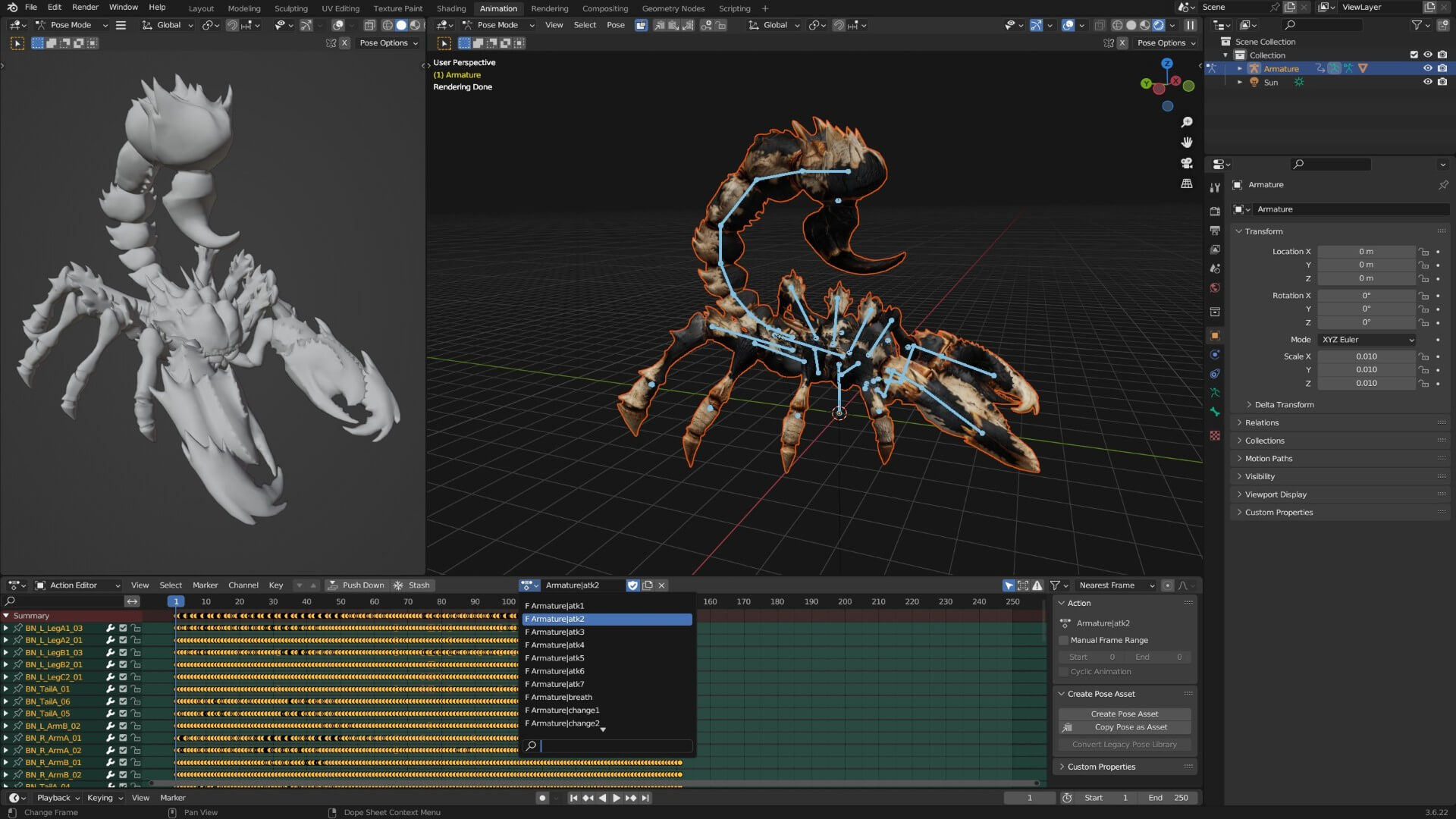Hide Armature in viewport via eye icon

point(1427,68)
